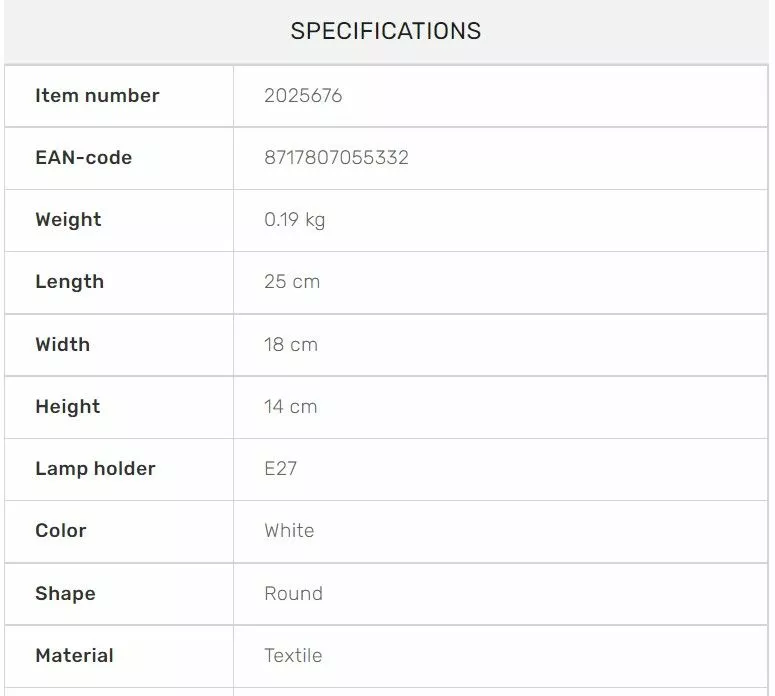
Task: Click the Width label
Action: pyautogui.click(x=62, y=345)
